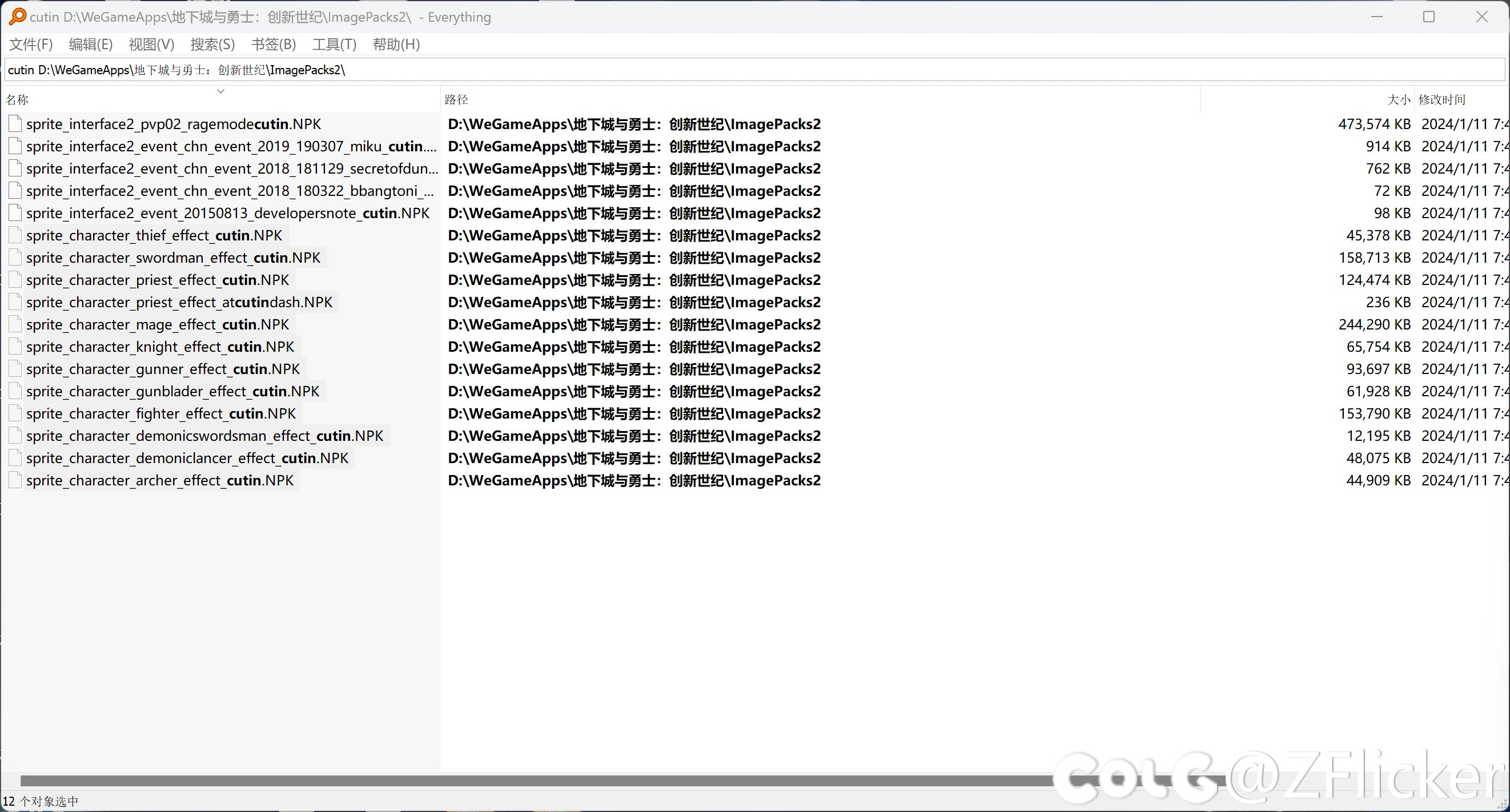Image resolution: width=1510 pixels, height=812 pixels.
Task: Open the 搜索(S) menu
Action: pyautogui.click(x=213, y=45)
